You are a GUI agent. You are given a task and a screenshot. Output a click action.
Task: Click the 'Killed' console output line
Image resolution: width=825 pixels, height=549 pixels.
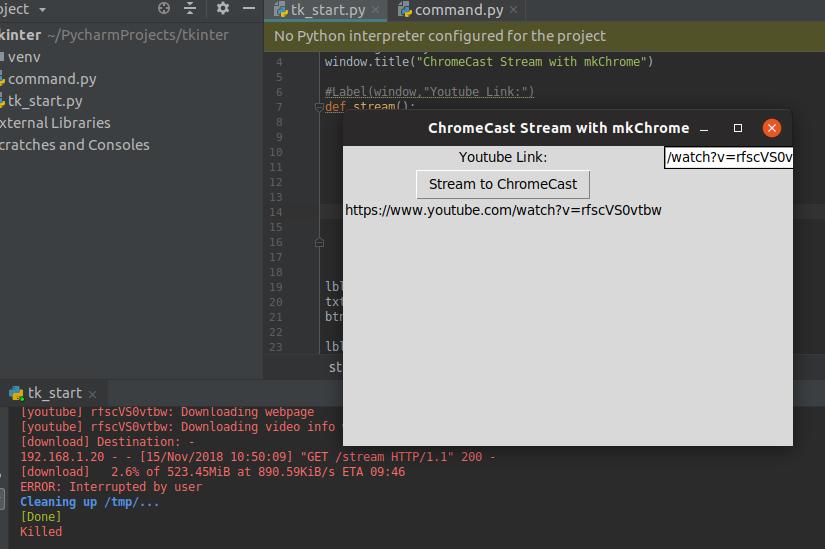(x=41, y=532)
